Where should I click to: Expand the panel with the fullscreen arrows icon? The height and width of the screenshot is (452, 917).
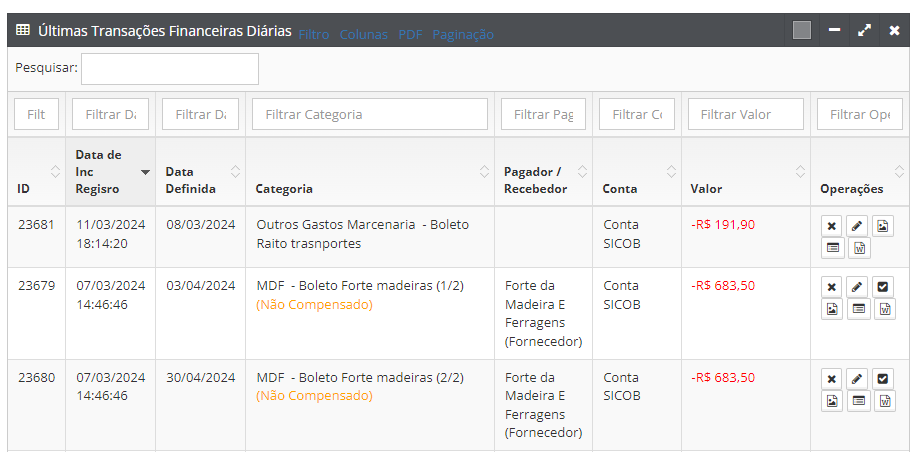tap(865, 30)
